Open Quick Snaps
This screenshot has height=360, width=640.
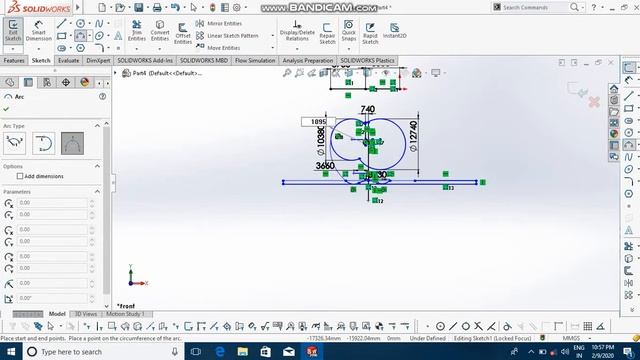pyautogui.click(x=349, y=31)
